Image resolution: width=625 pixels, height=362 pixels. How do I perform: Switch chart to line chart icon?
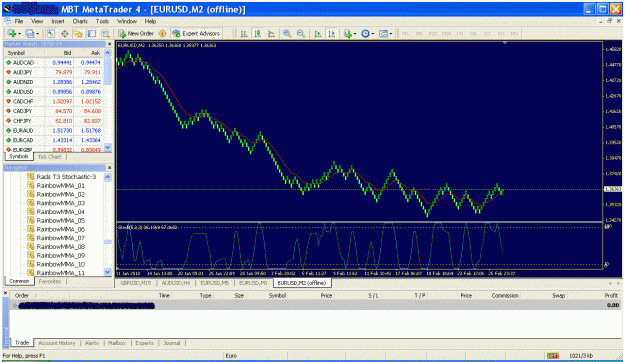pos(271,34)
